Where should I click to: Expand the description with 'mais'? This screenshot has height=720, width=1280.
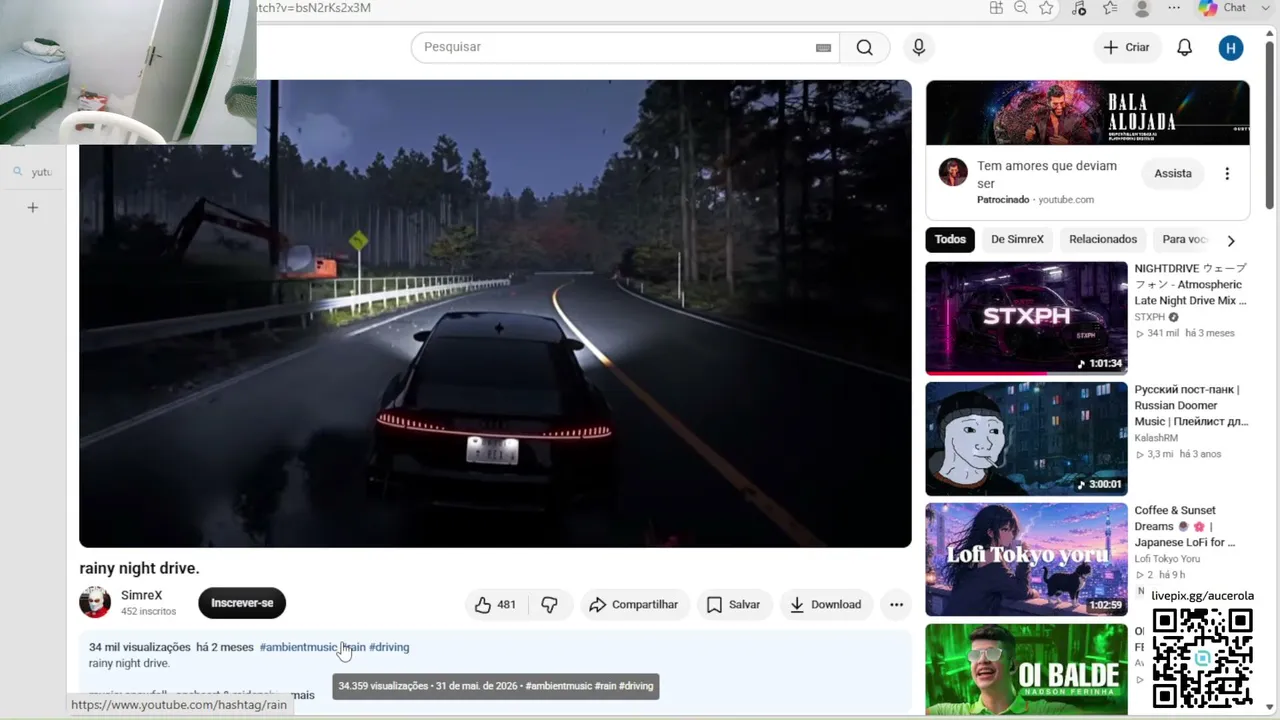pos(302,695)
